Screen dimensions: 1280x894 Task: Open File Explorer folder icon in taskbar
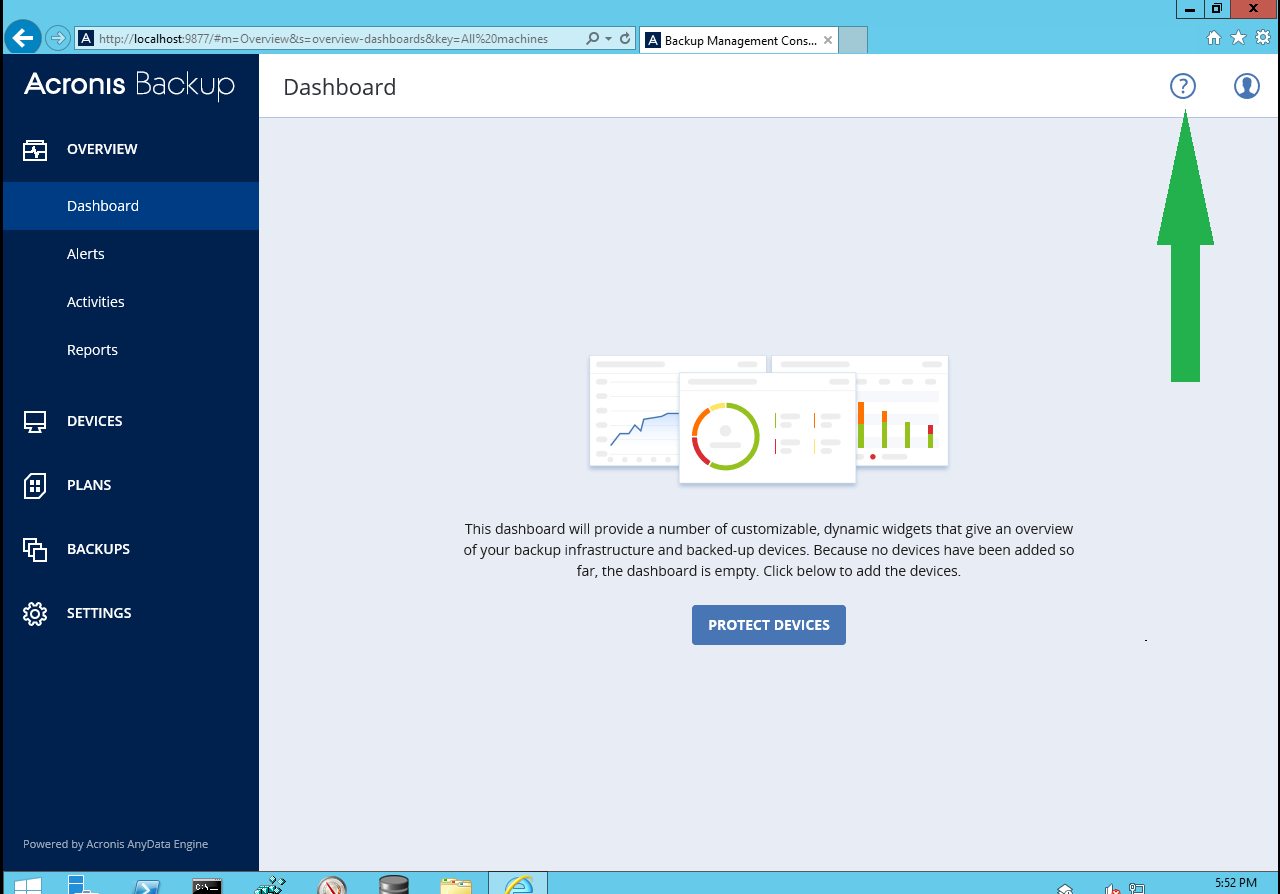456,884
